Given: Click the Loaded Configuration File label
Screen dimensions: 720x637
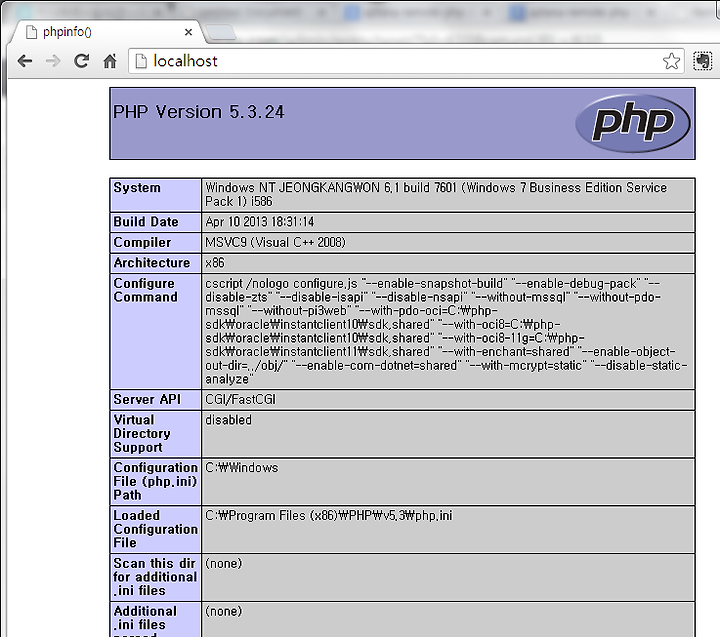Looking at the screenshot, I should tap(156, 529).
